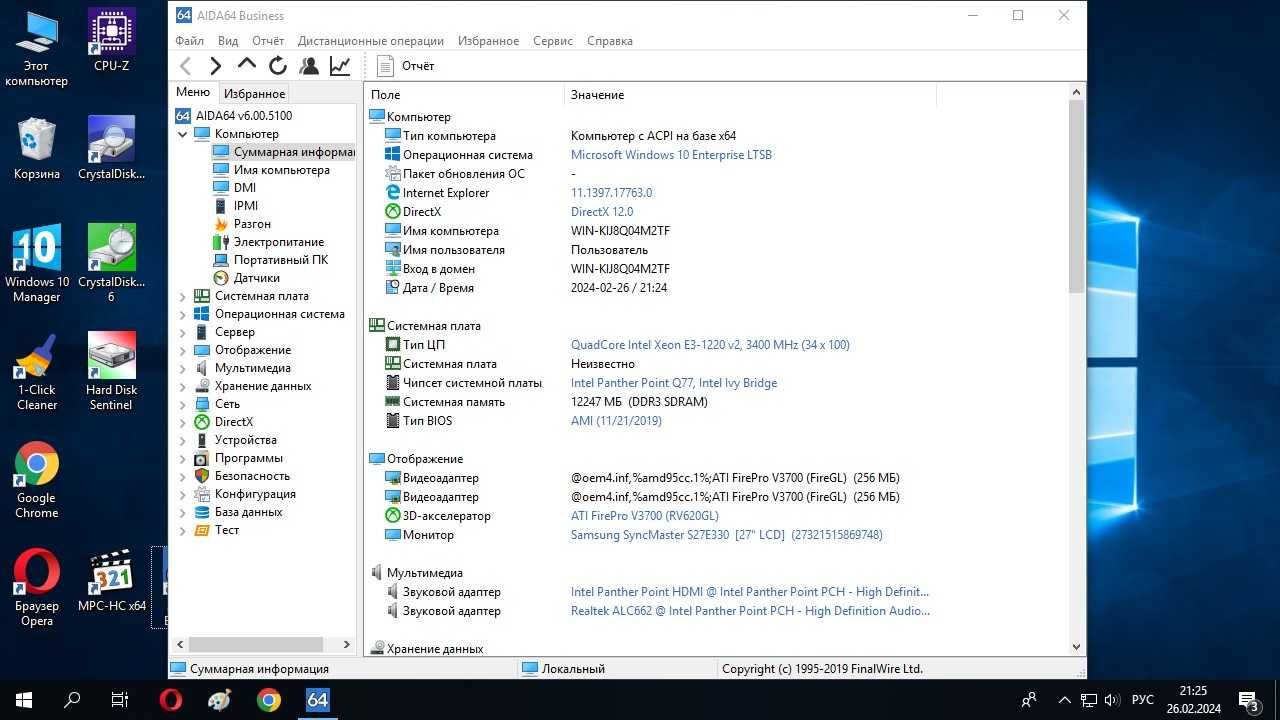This screenshot has height=720, width=1280.
Task: Open Microsoft Windows 10 Enterprise LTSB link
Action: tap(671, 155)
